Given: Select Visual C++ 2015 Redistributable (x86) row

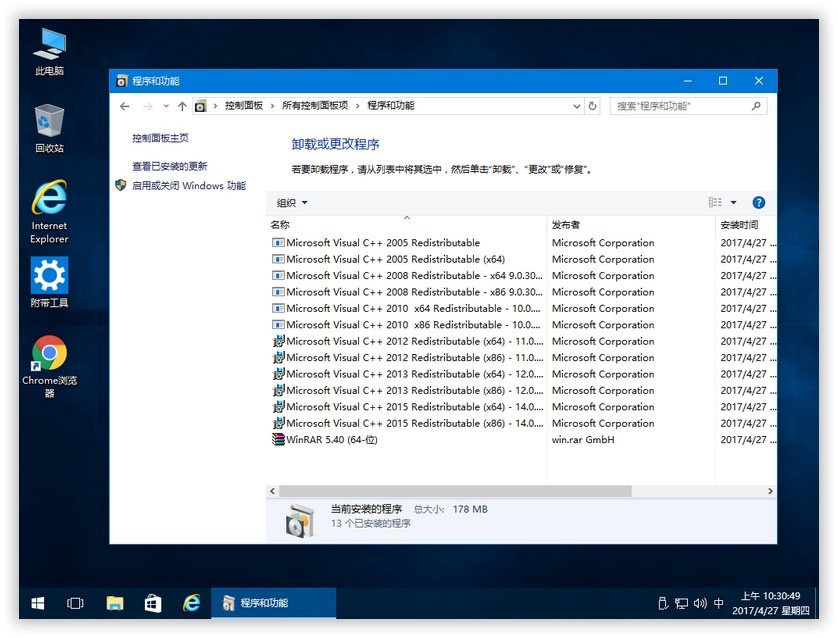Looking at the screenshot, I should [x=522, y=423].
